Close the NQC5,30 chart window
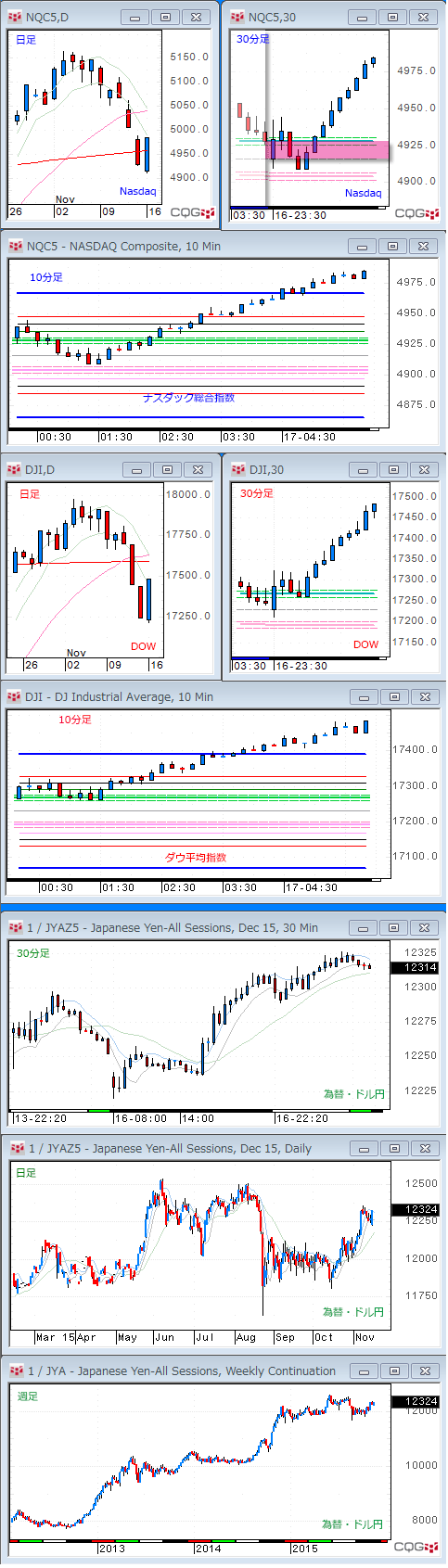 click(422, 17)
